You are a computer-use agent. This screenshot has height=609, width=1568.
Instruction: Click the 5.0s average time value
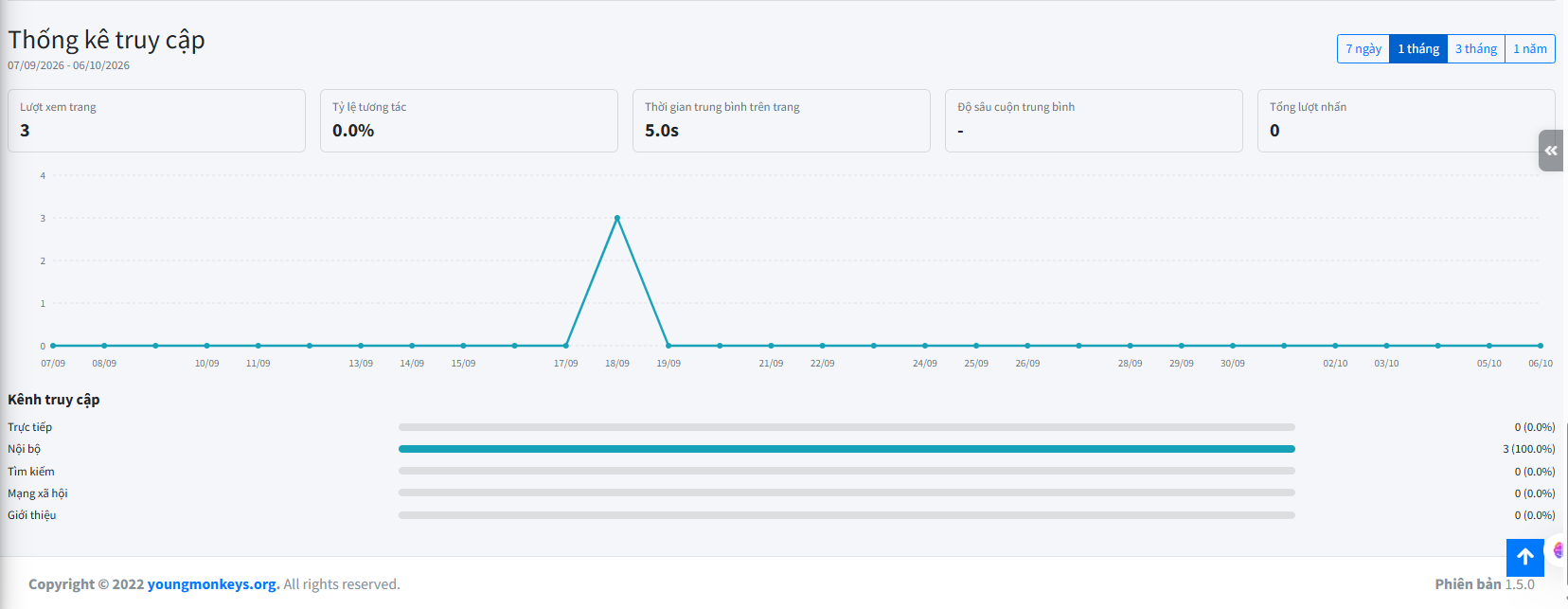click(x=662, y=131)
